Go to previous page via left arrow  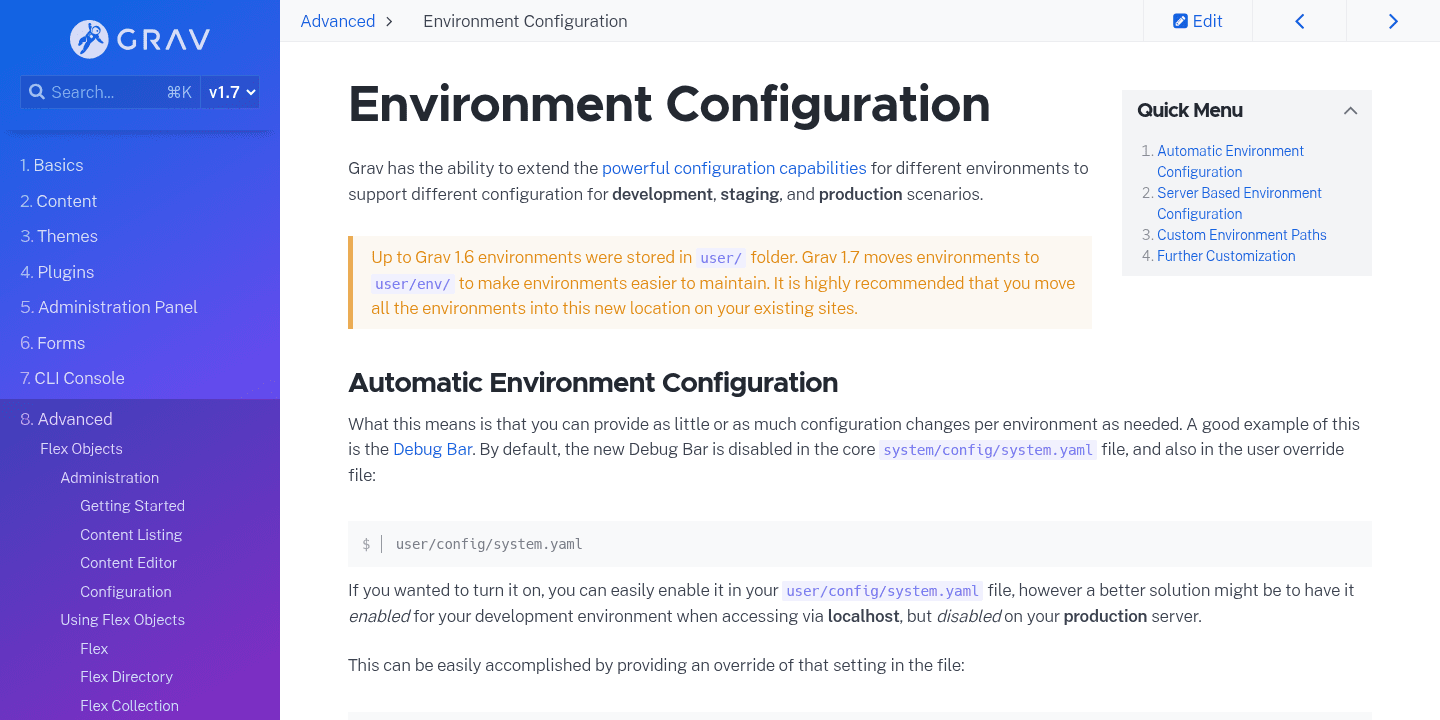[x=1299, y=20]
